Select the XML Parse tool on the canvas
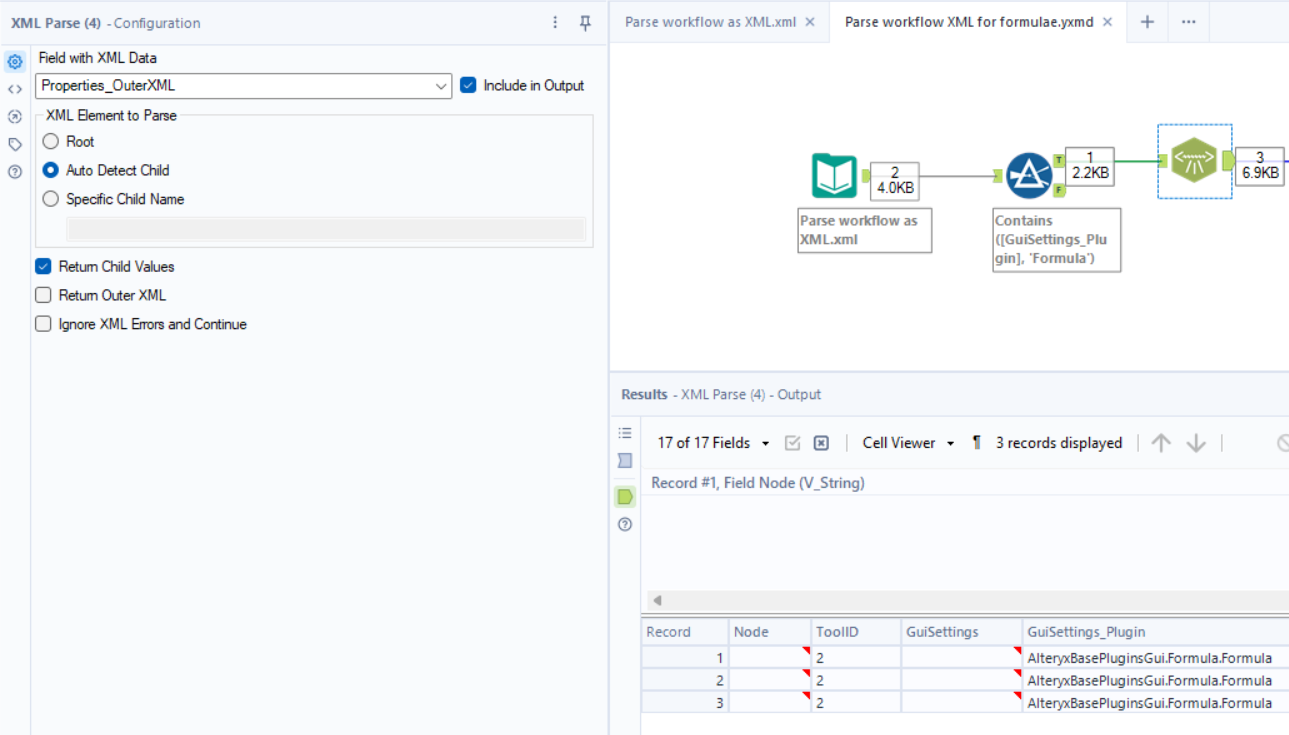The image size is (1289, 735). (1194, 160)
